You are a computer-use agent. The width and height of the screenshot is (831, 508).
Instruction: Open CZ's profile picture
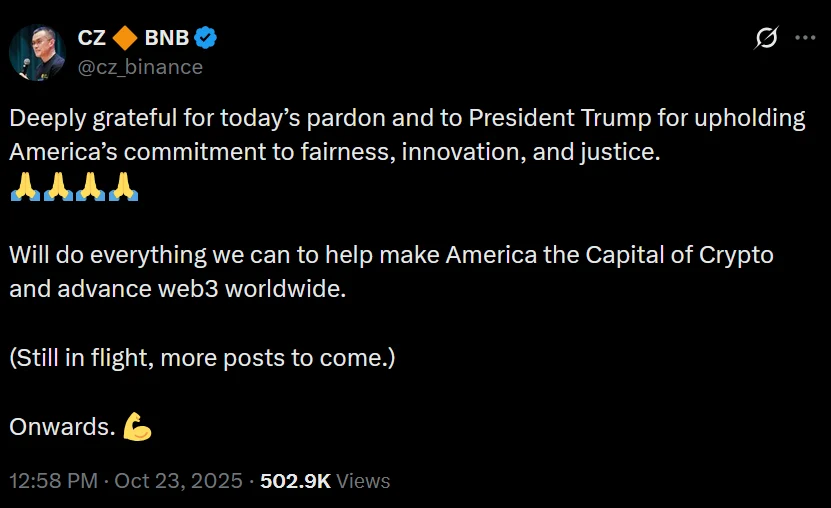[x=37, y=52]
